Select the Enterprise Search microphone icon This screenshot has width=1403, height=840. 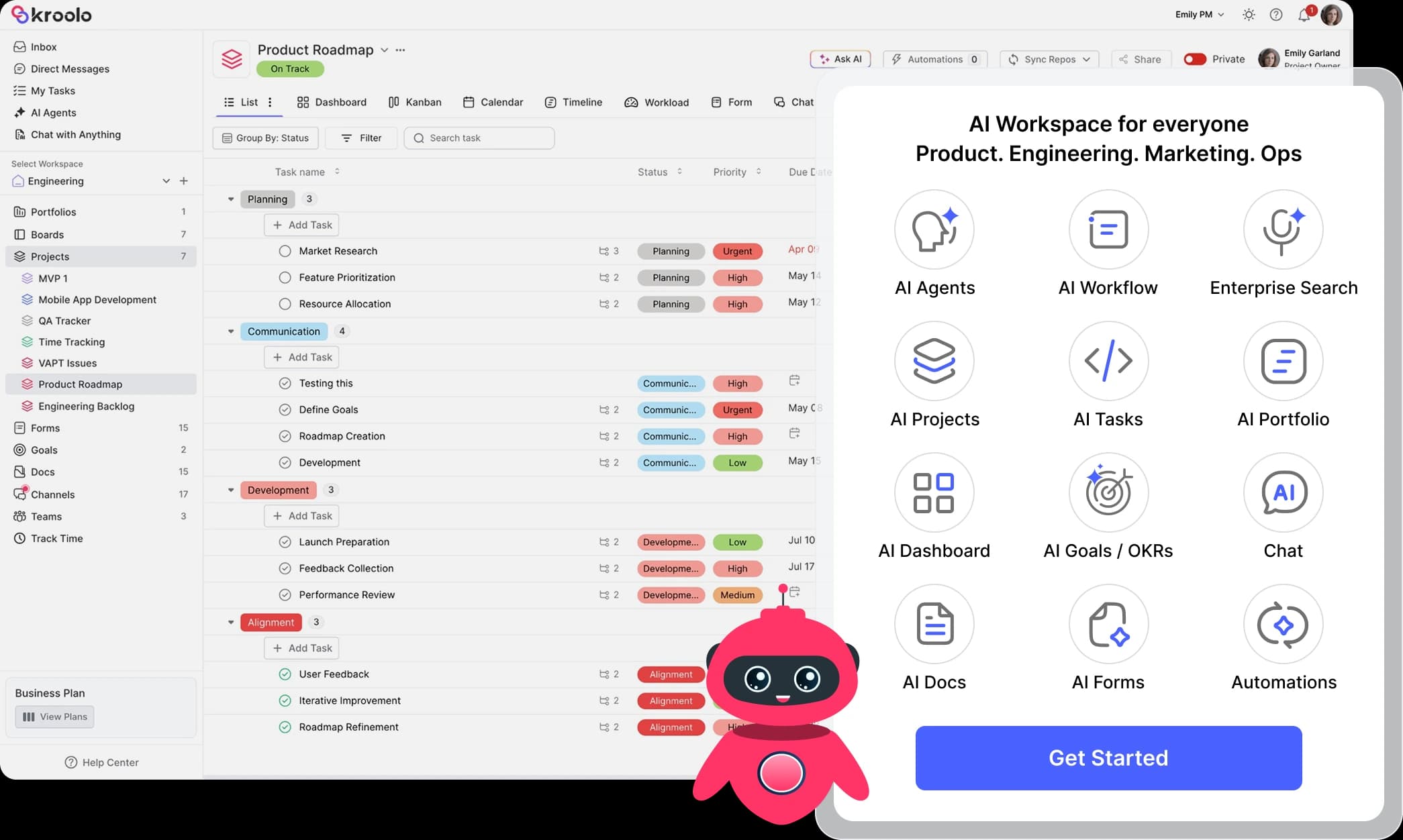point(1283,229)
